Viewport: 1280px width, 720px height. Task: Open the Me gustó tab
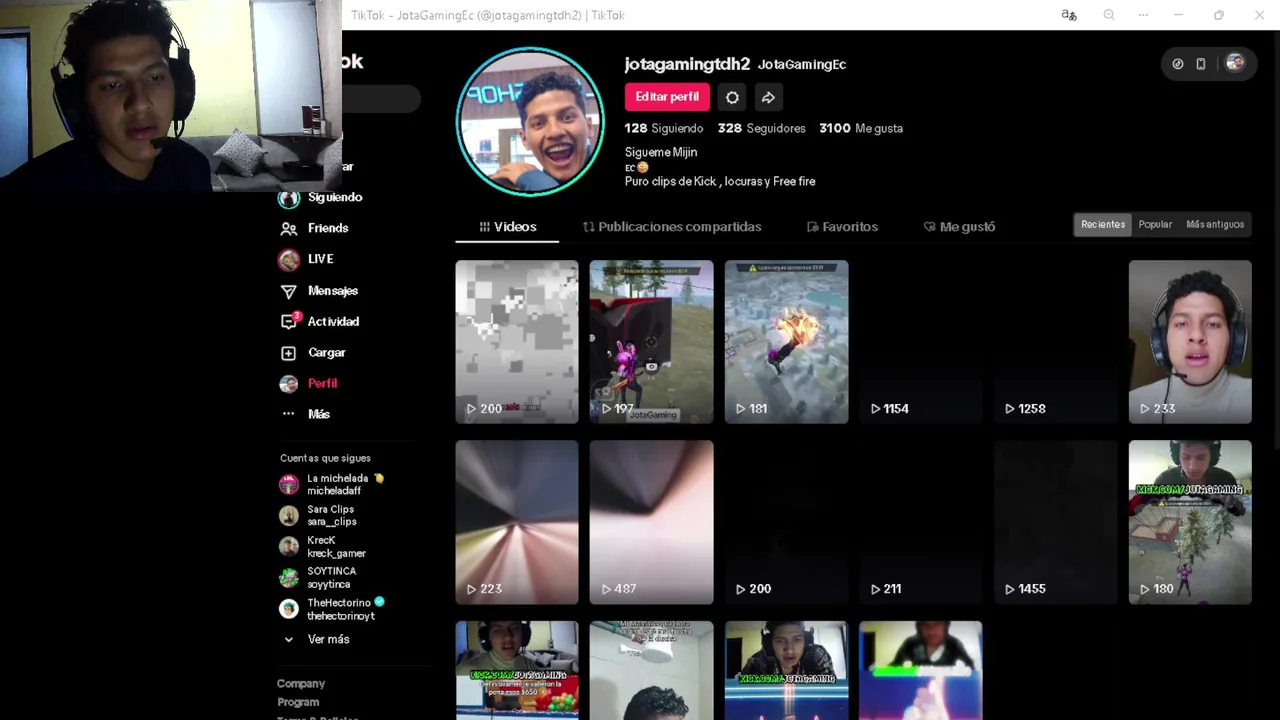coord(959,227)
